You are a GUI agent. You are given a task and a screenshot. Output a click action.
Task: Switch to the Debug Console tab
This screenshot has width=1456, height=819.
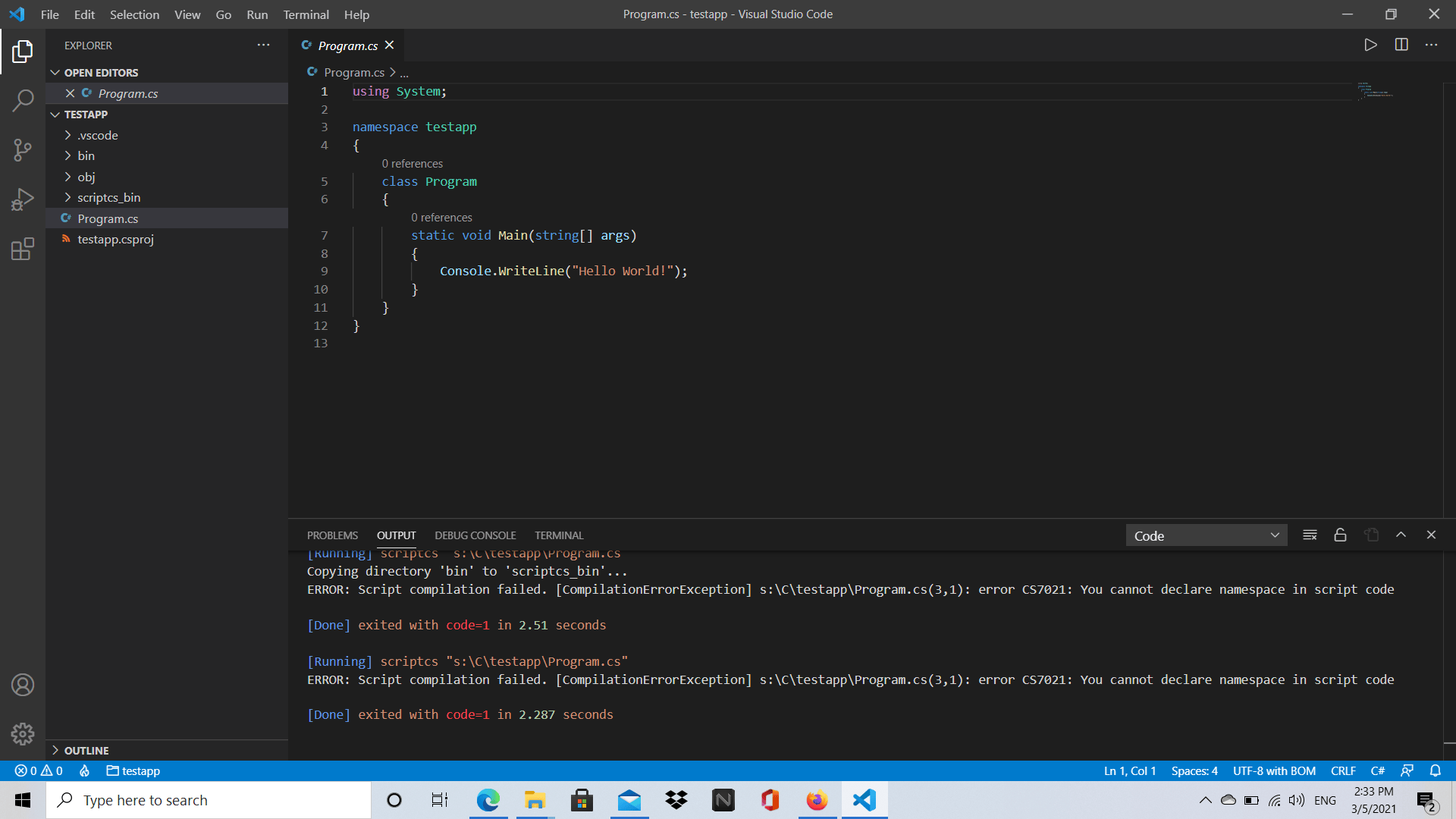[x=475, y=535]
